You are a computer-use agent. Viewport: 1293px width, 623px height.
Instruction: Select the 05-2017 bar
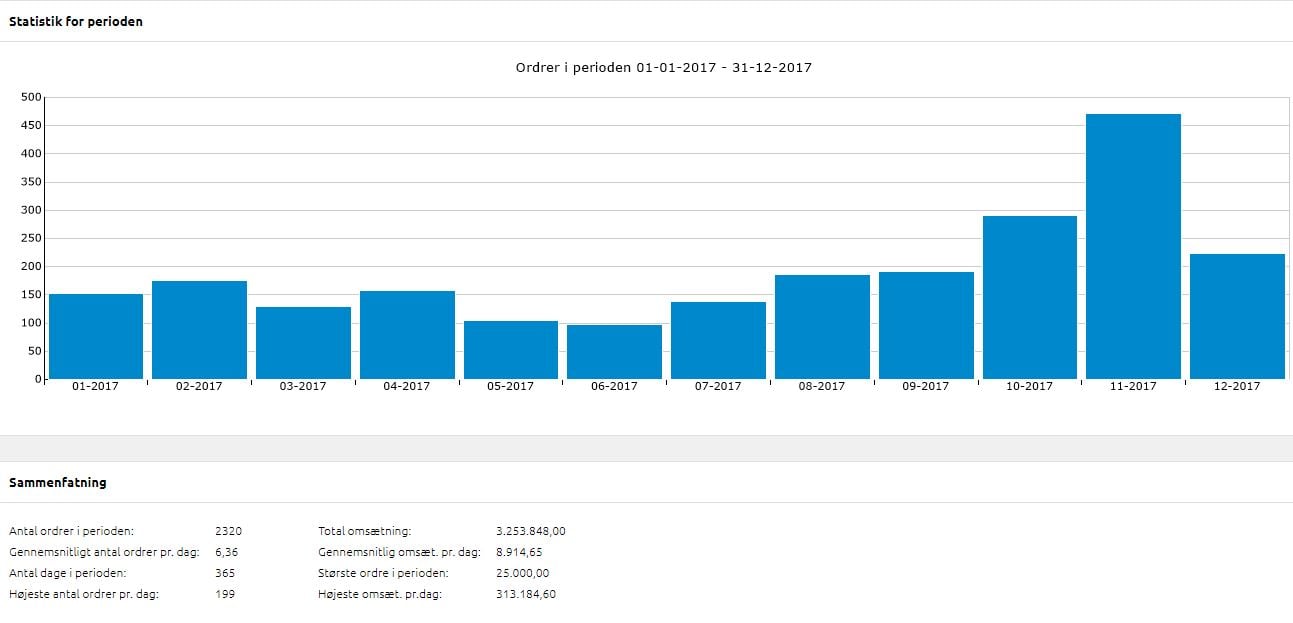tap(511, 350)
